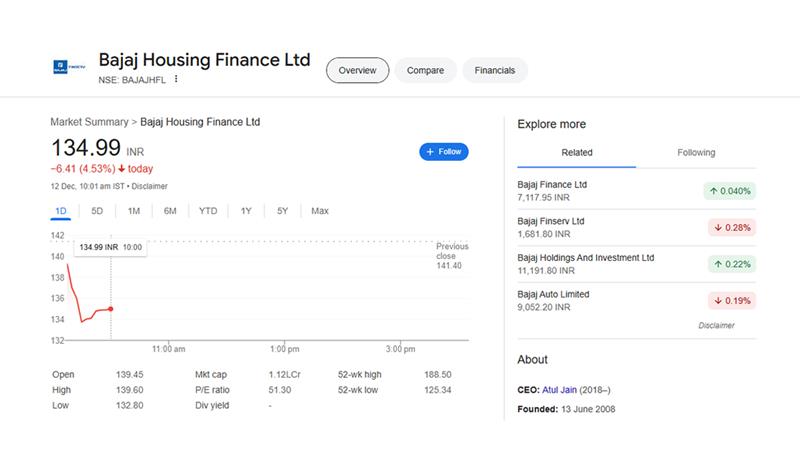Click the −6.41 (4.53%) today change text
Image resolution: width=800 pixels, height=450 pixels.
pos(102,169)
